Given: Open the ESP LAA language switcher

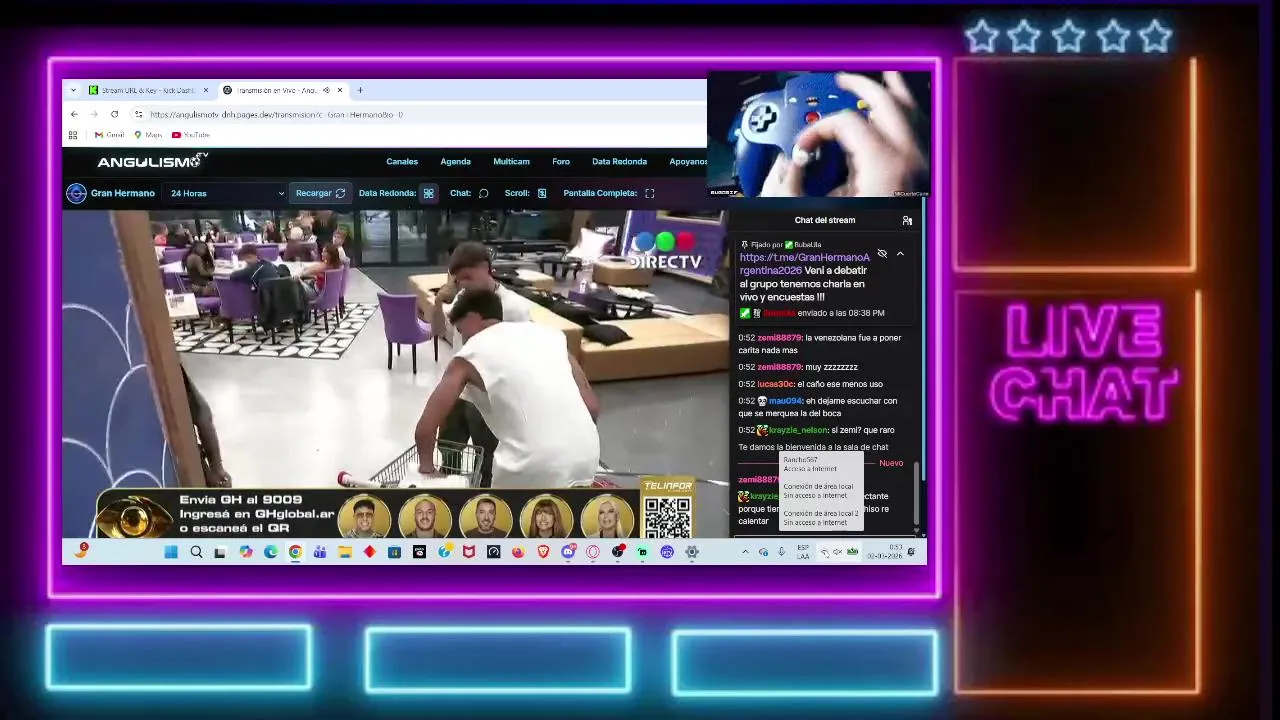Looking at the screenshot, I should click(803, 552).
